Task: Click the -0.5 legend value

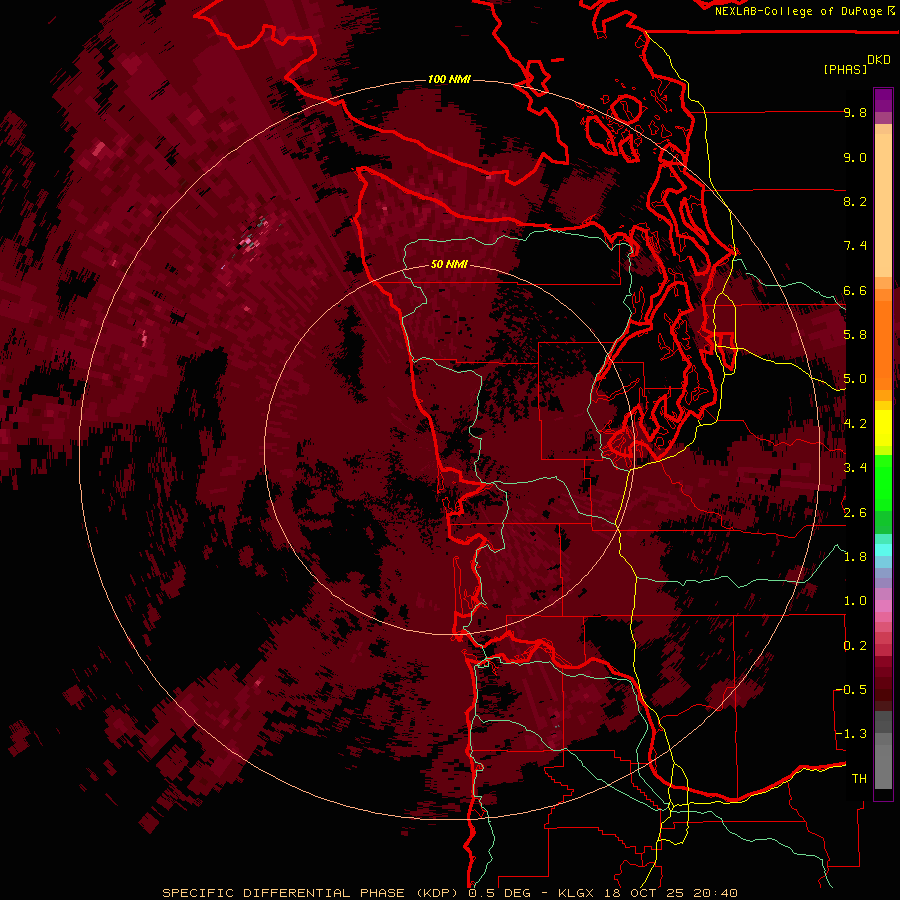Action: 851,690
